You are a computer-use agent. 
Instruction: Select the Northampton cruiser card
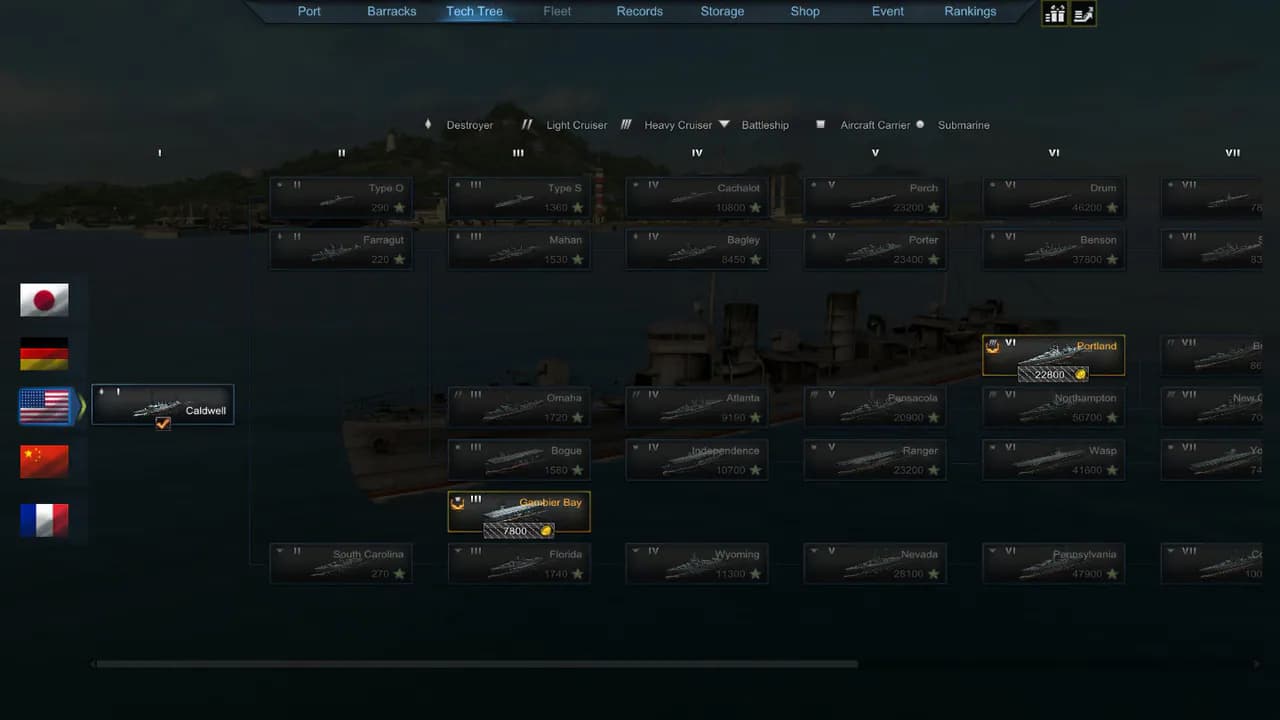(1054, 407)
